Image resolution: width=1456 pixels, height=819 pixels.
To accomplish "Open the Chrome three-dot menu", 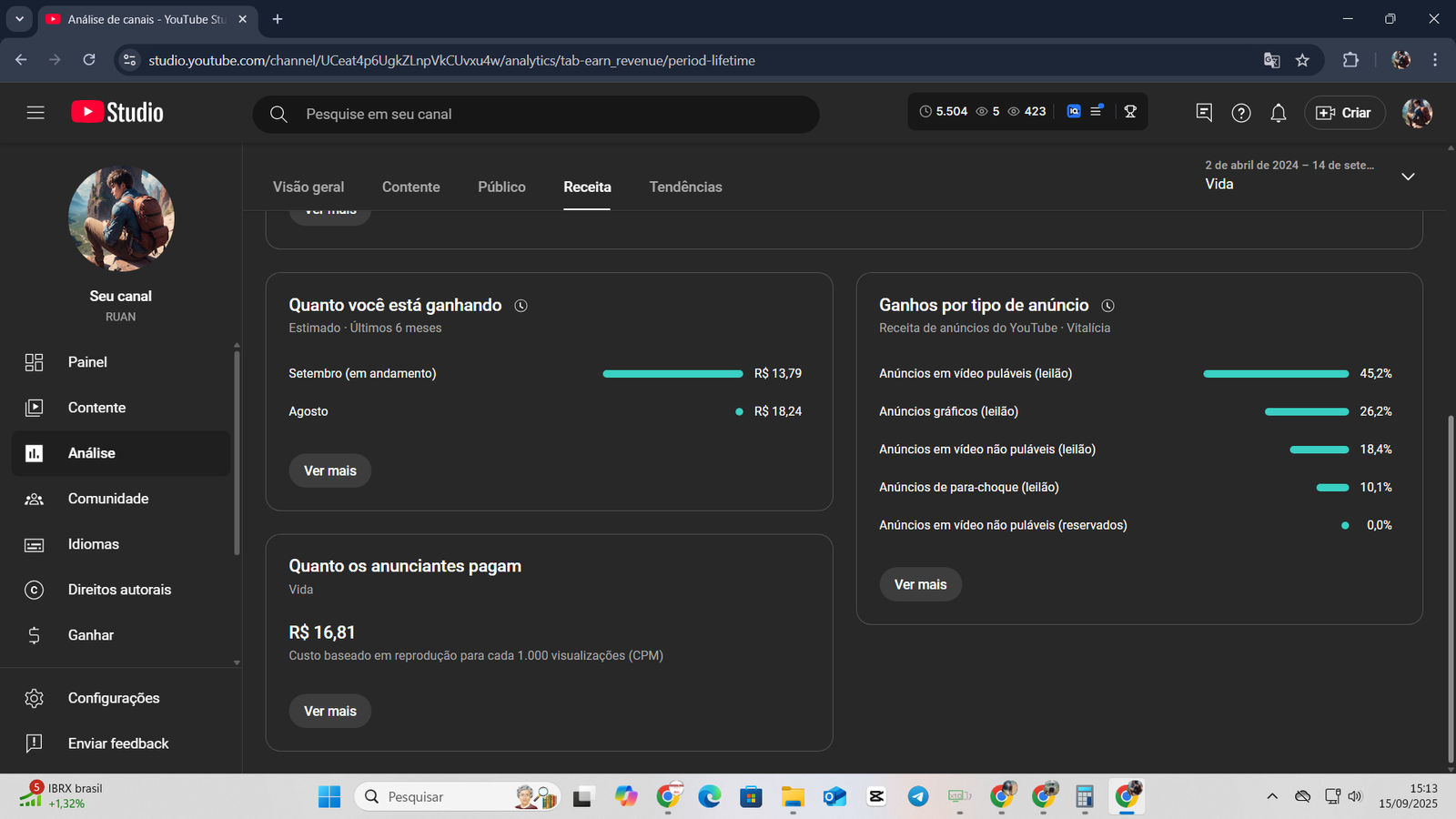I will click(1435, 60).
